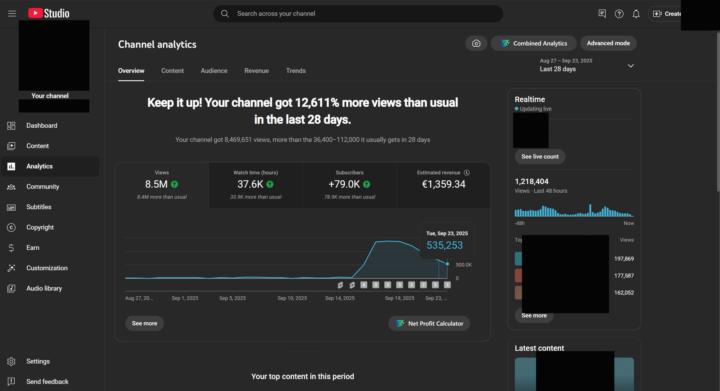Click the 197,869 views value
Screen dimensions: 720x391
(x=624, y=259)
